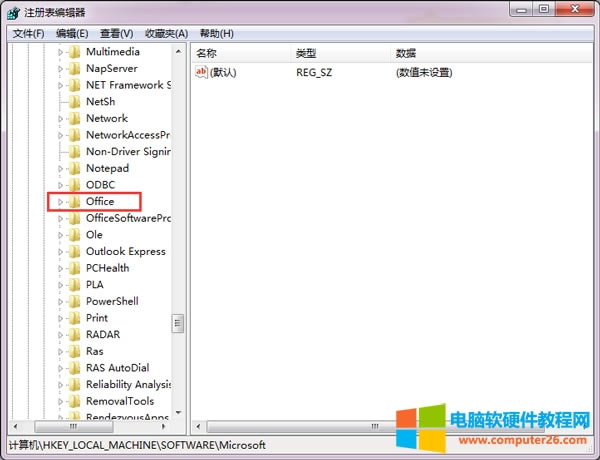Image resolution: width=600 pixels, height=460 pixels.
Task: Expand the NapServer key
Action: pyautogui.click(x=60, y=69)
